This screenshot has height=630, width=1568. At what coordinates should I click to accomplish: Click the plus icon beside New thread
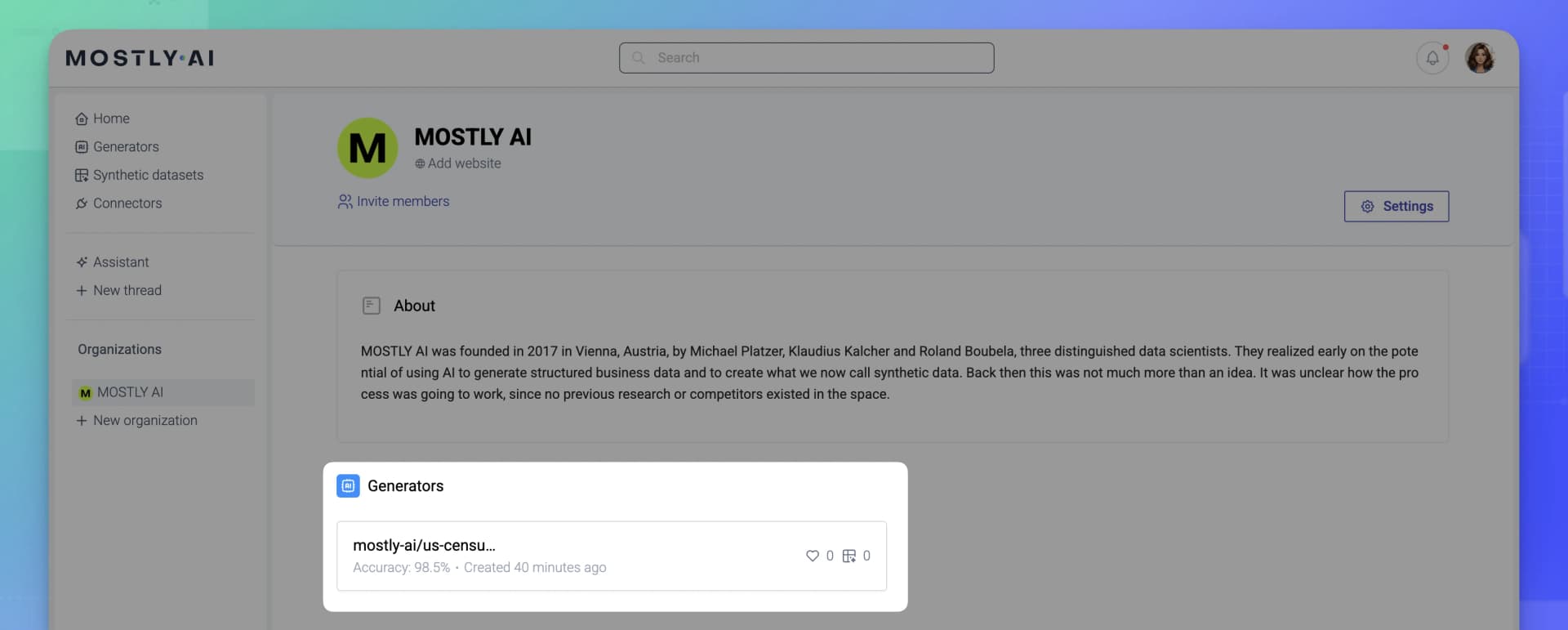[82, 290]
